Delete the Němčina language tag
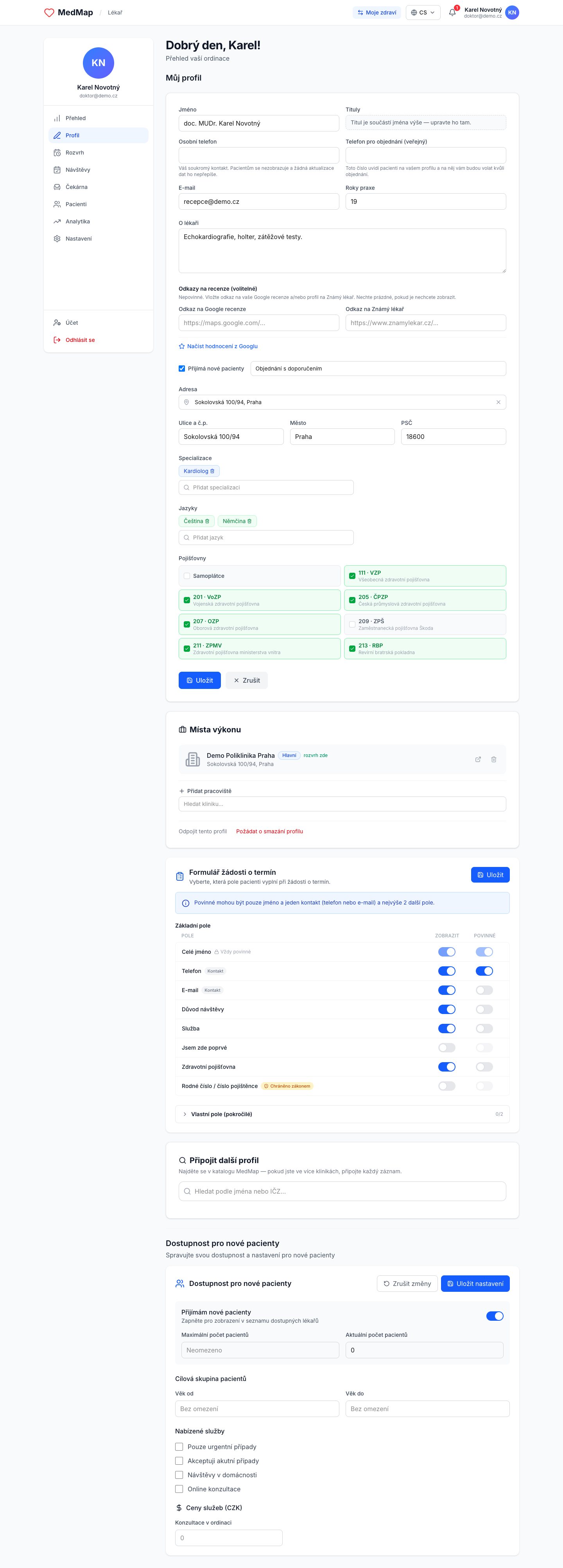 click(249, 521)
